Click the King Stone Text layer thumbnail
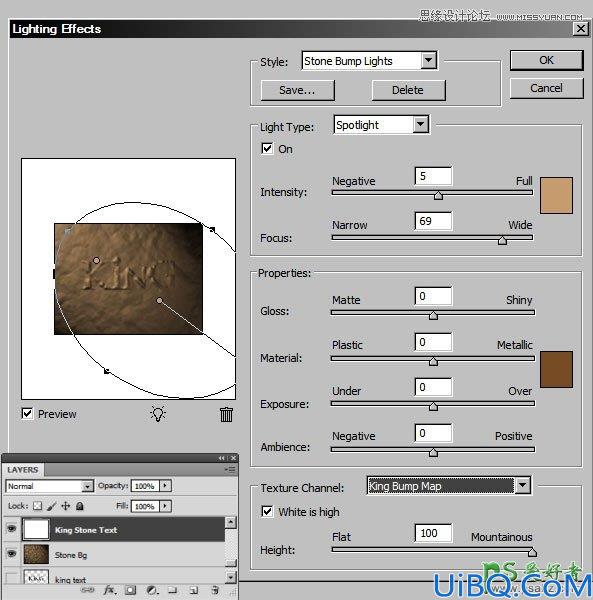Image resolution: width=593 pixels, height=600 pixels. point(36,529)
